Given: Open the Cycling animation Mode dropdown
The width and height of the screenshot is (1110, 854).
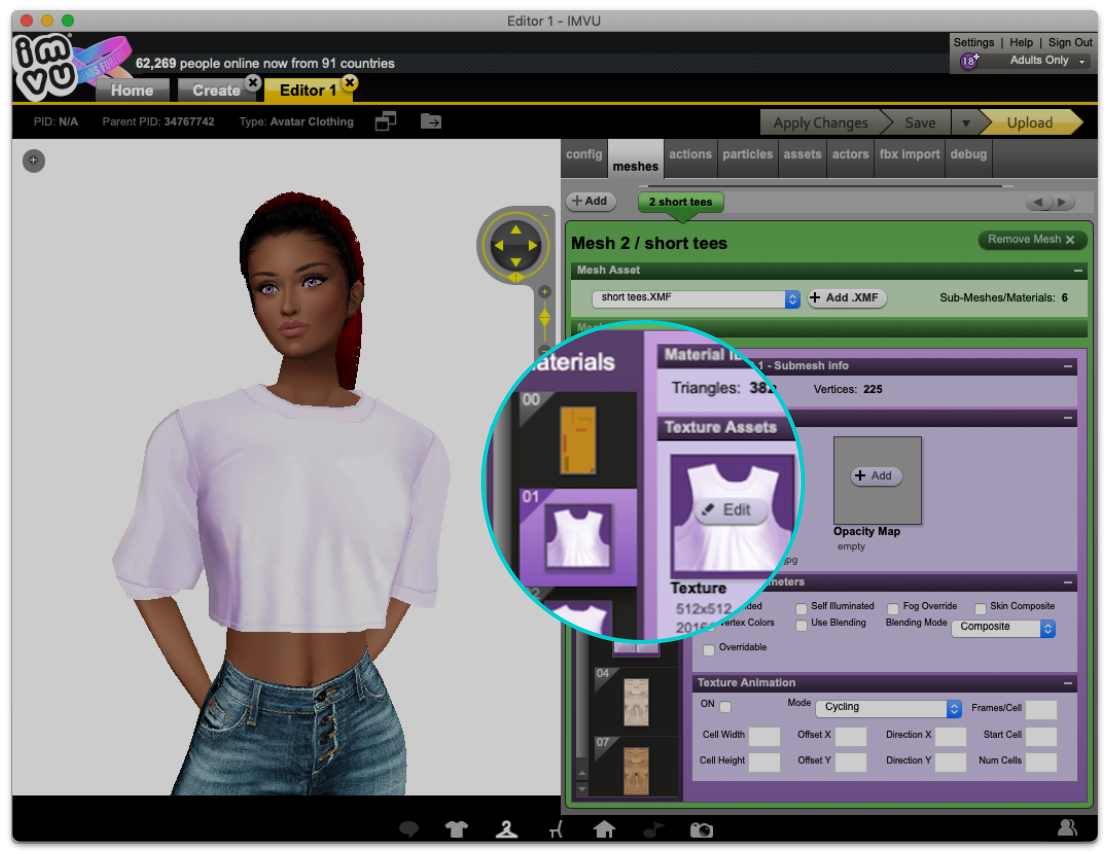Looking at the screenshot, I should pos(888,707).
